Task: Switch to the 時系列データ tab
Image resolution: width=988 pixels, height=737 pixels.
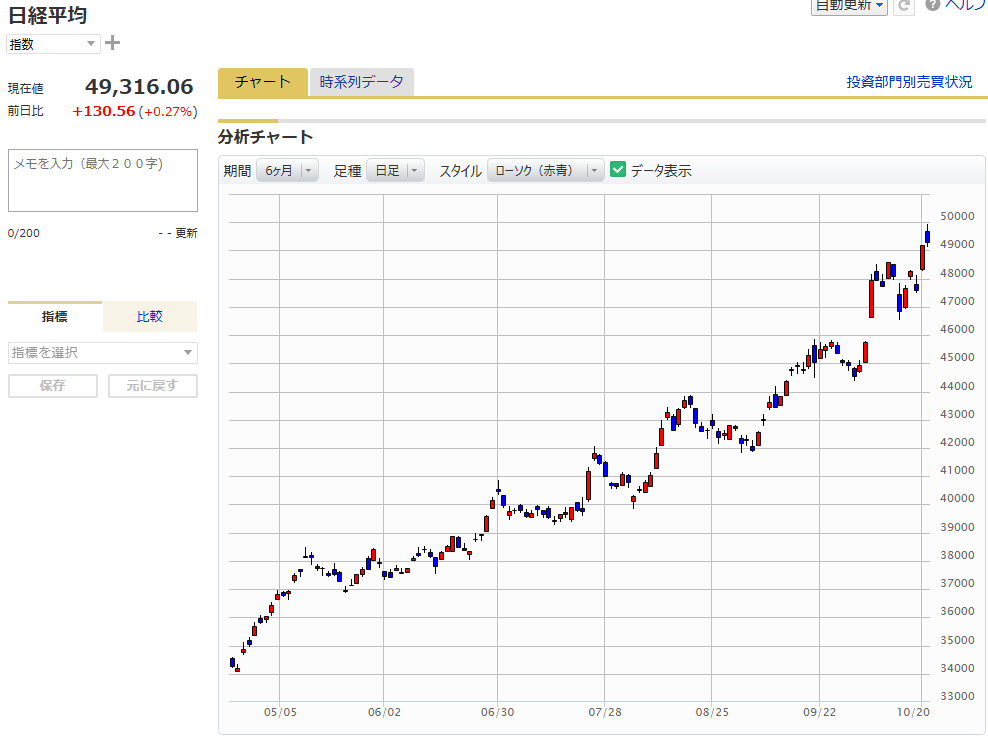Action: tap(361, 83)
